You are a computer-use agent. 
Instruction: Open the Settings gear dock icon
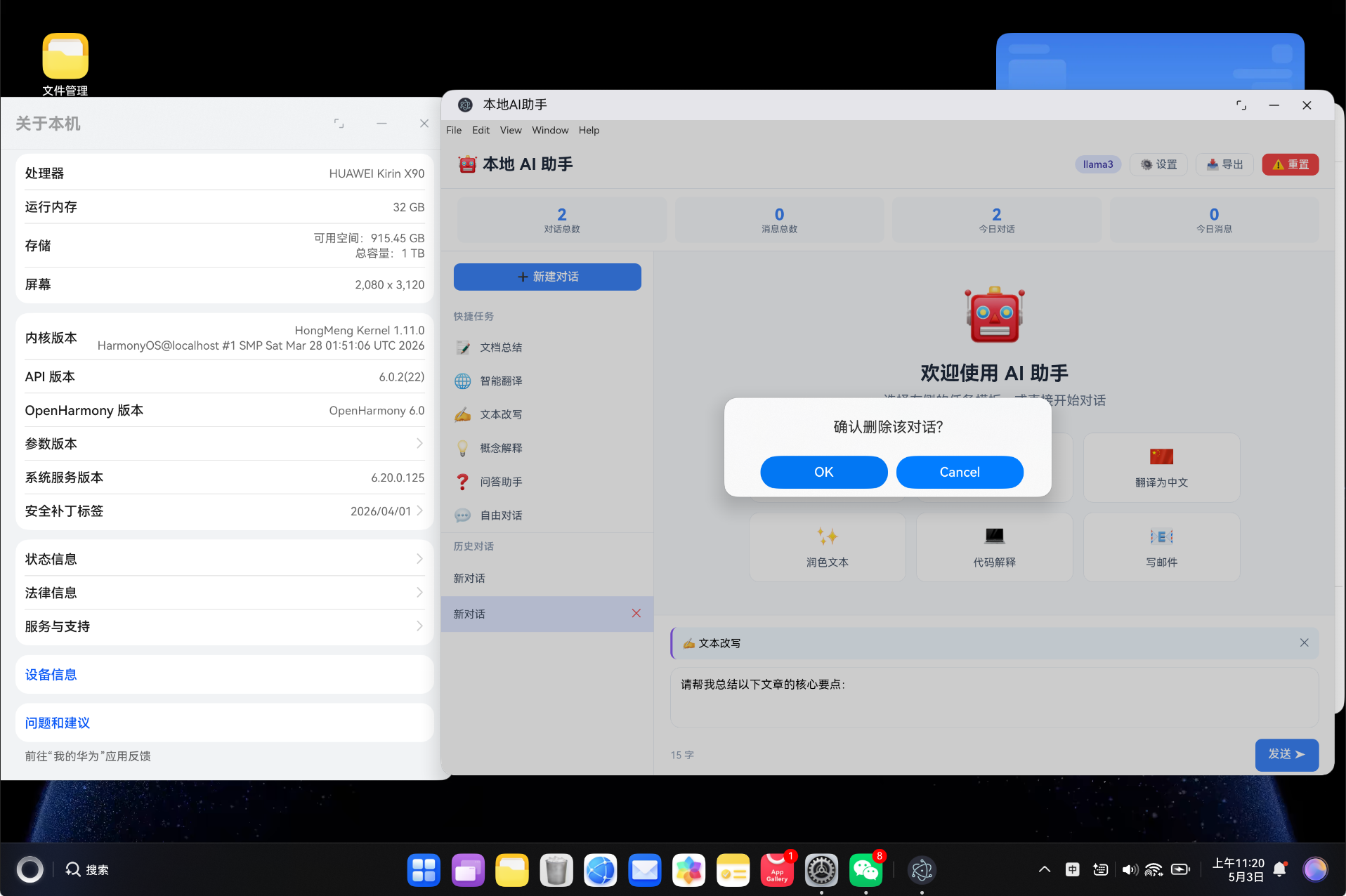pos(821,871)
